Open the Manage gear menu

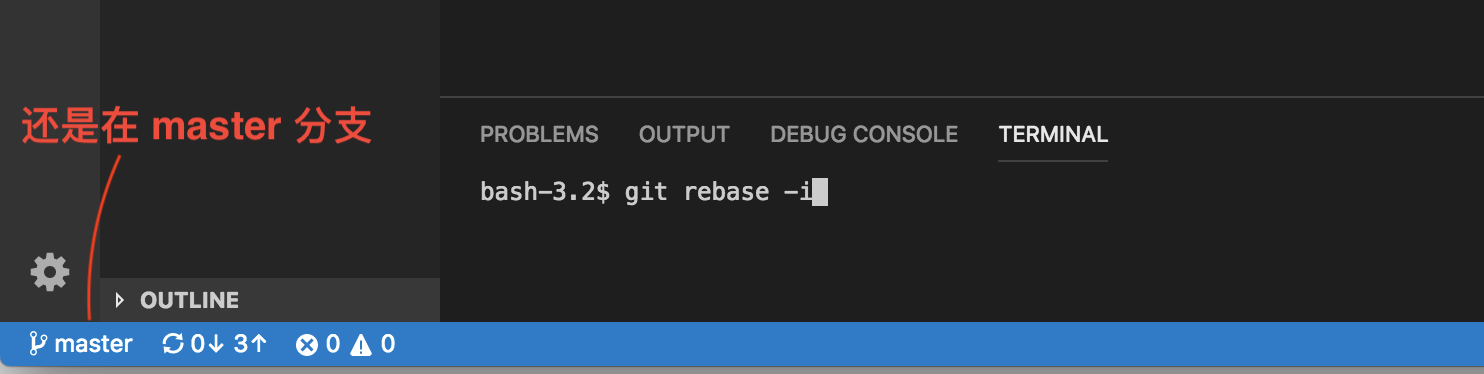pyautogui.click(x=50, y=272)
